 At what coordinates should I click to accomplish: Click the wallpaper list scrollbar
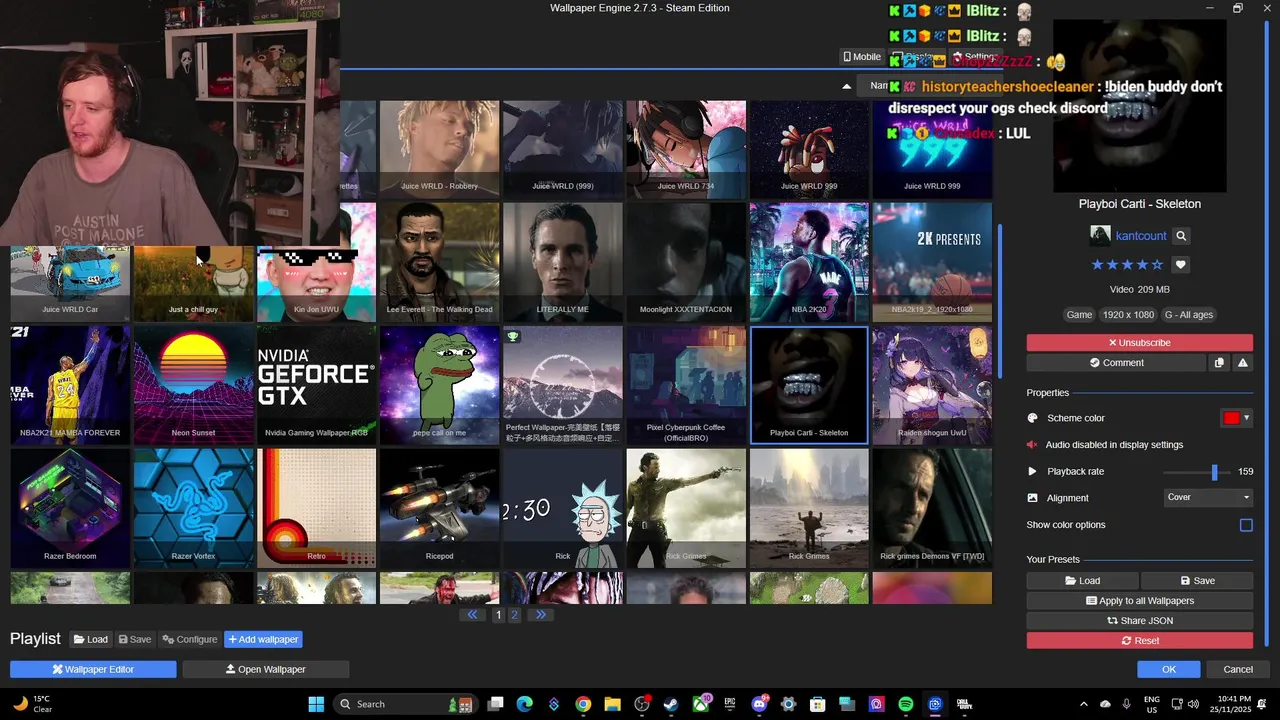click(999, 300)
